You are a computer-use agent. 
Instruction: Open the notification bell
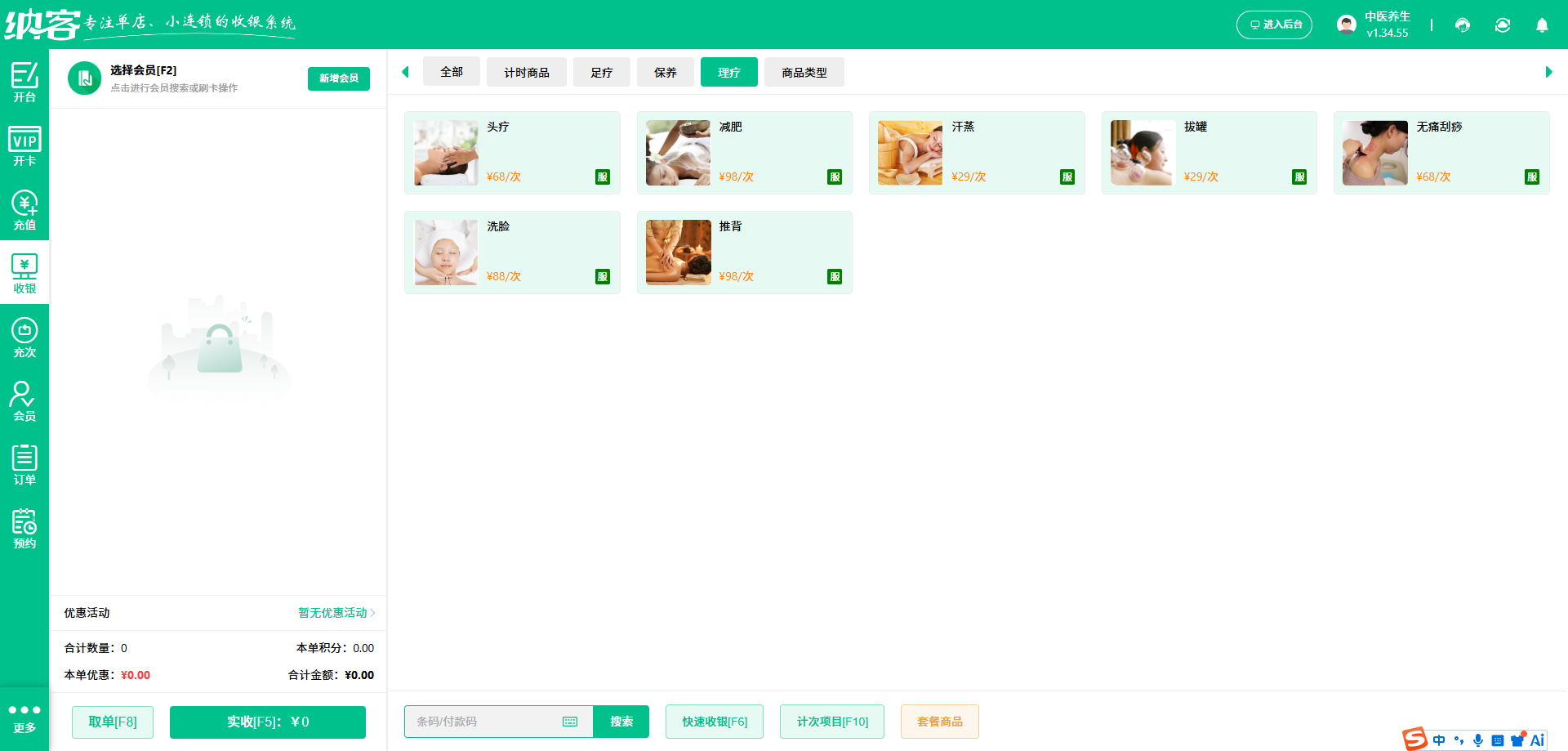pyautogui.click(x=1542, y=25)
